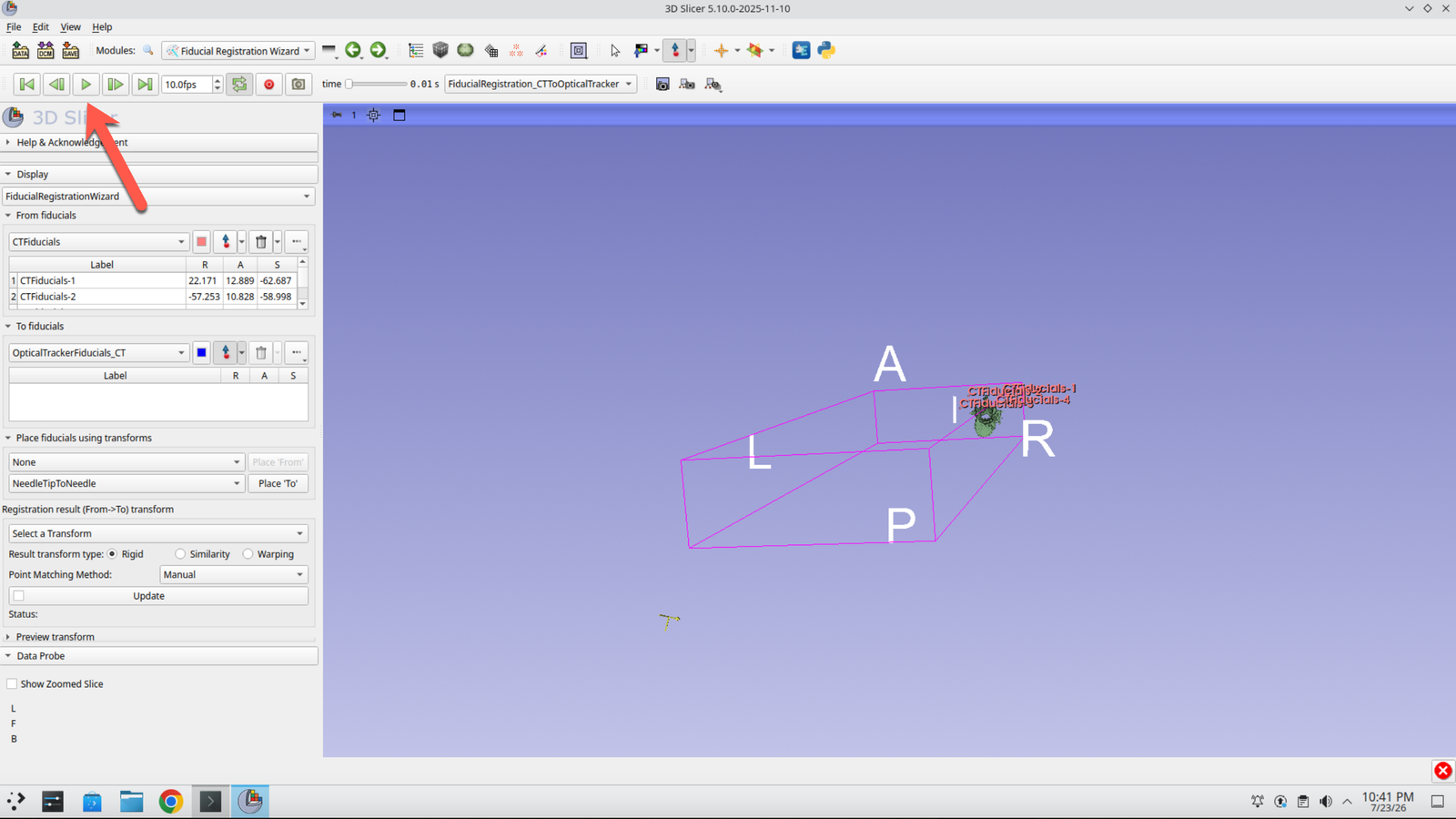Click the pin icon in 3D view header

coord(337,116)
